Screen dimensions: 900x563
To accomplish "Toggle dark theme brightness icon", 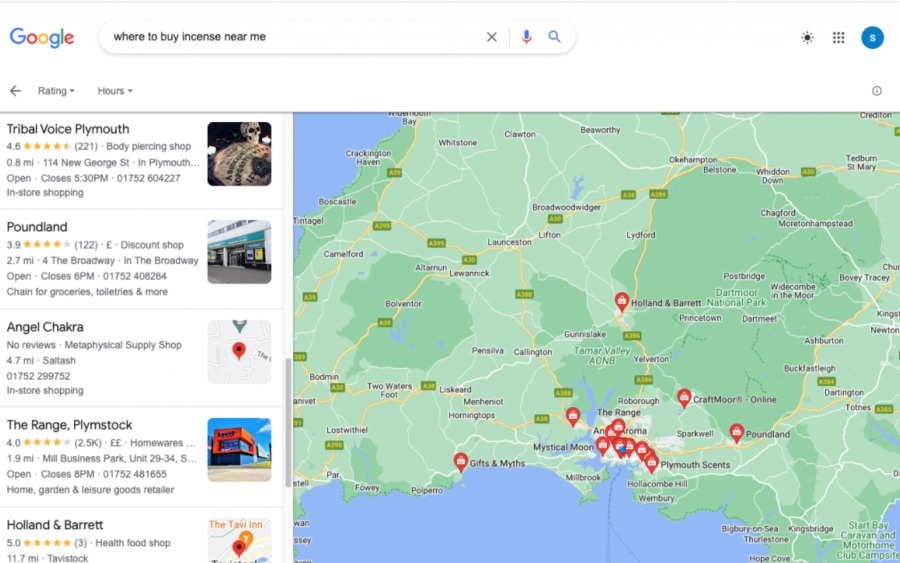I will pos(807,38).
